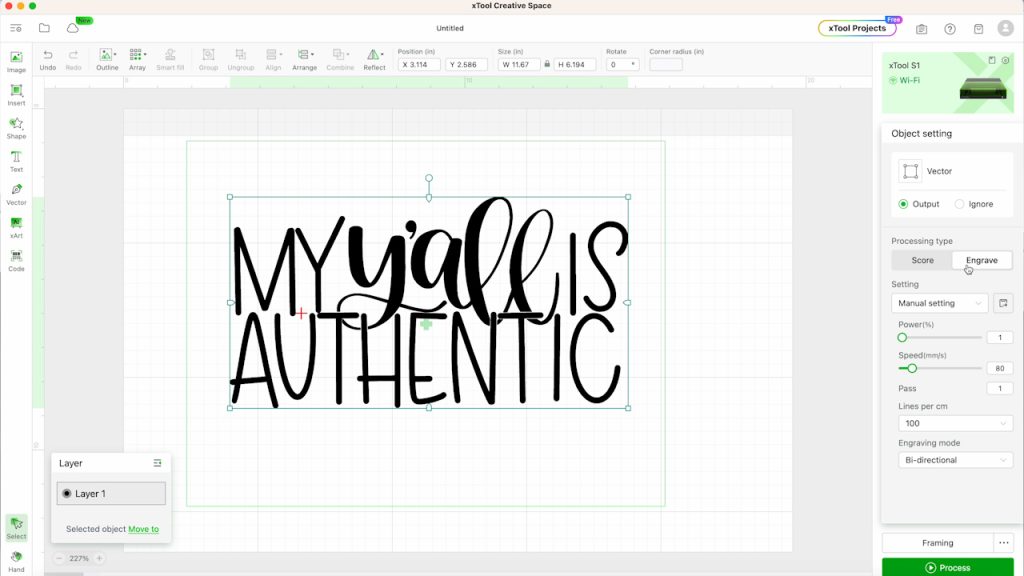The height and width of the screenshot is (576, 1024).
Task: Open the Manual setting dropdown
Action: pos(939,303)
